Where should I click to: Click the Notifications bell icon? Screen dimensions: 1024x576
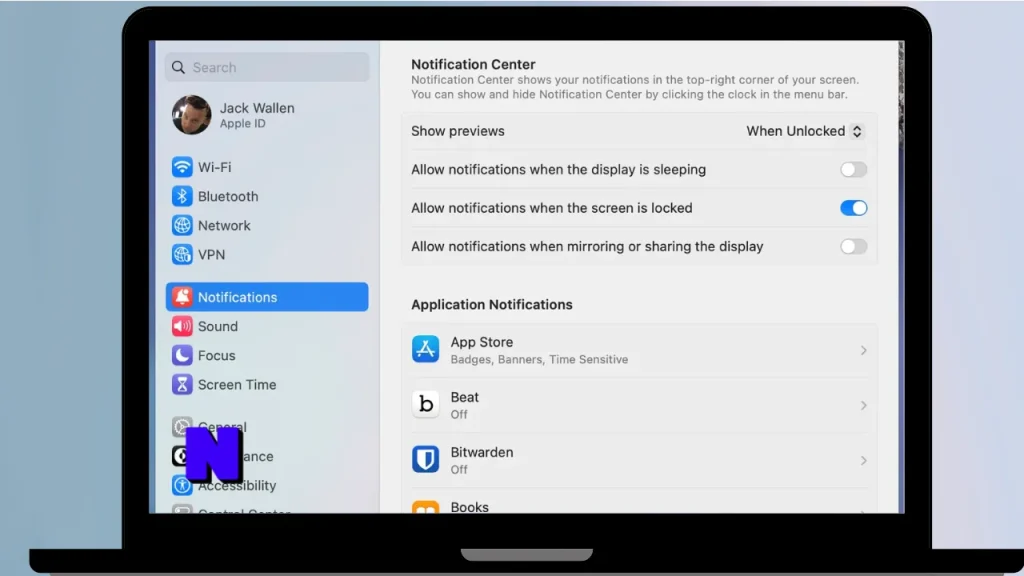click(182, 297)
